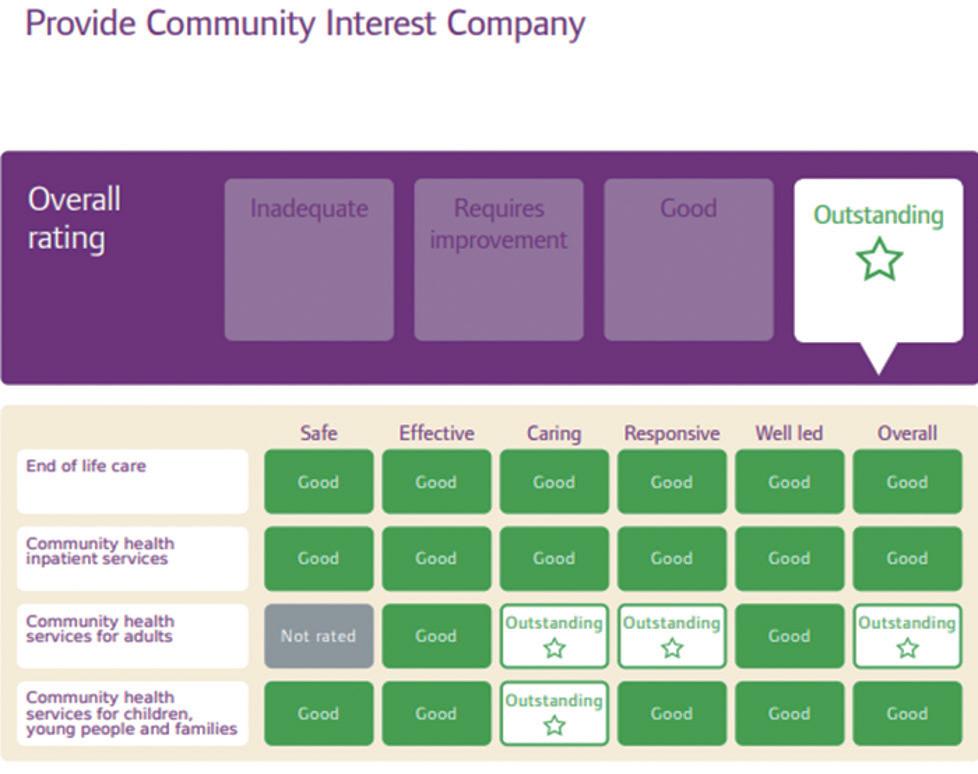Image resolution: width=978 pixels, height=774 pixels.
Task: Click the Overall column header
Action: (908, 433)
